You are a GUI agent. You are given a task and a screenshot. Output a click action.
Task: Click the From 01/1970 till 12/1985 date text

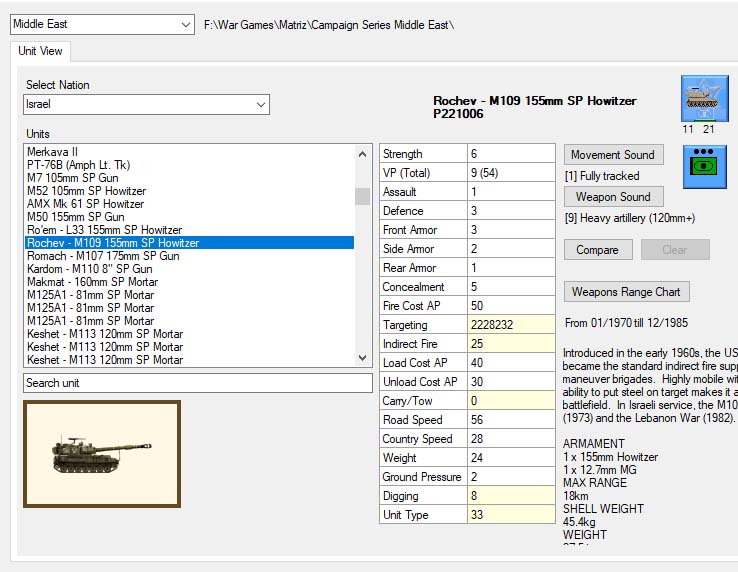626,323
